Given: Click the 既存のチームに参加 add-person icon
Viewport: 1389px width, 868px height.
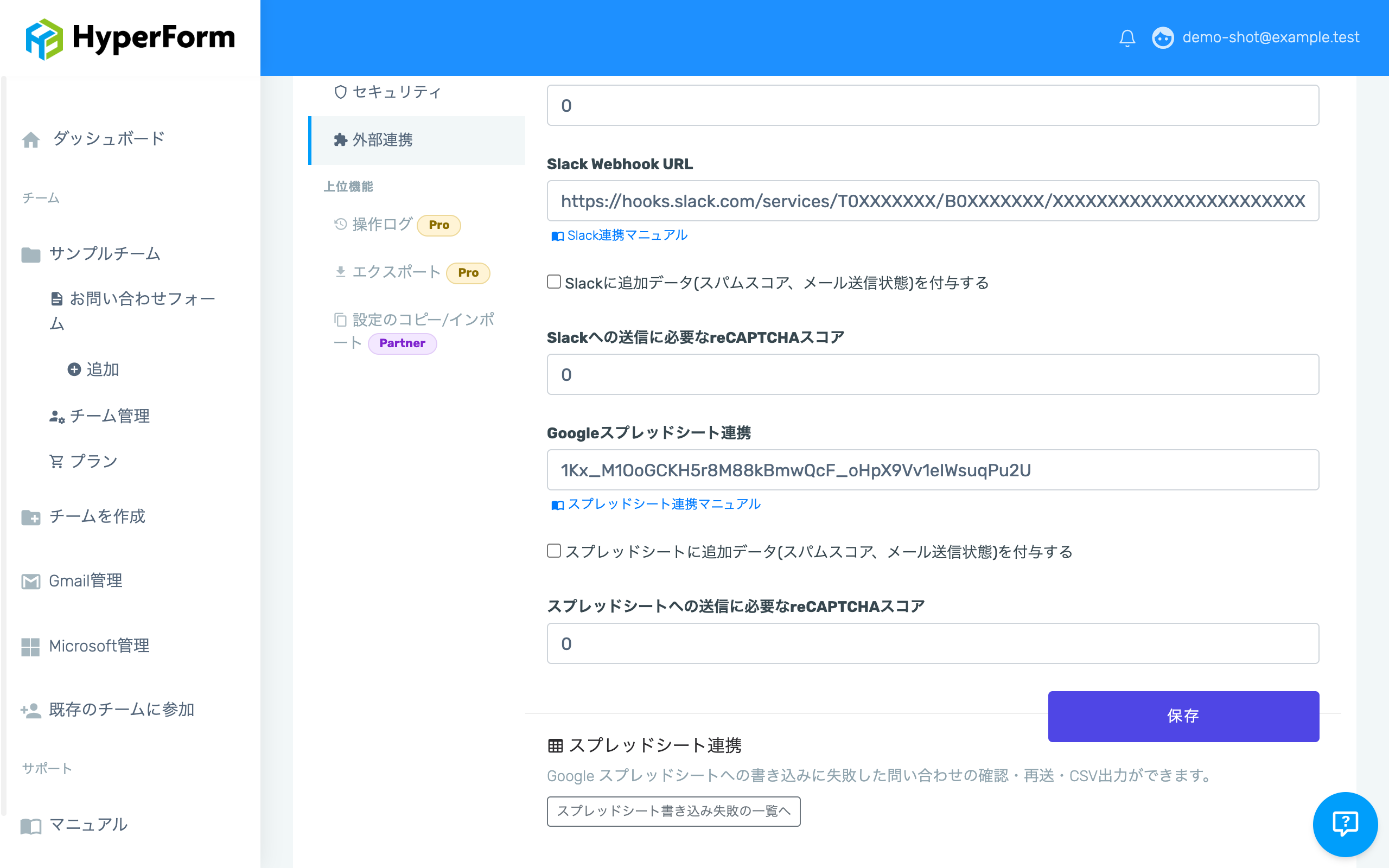Looking at the screenshot, I should (x=31, y=711).
